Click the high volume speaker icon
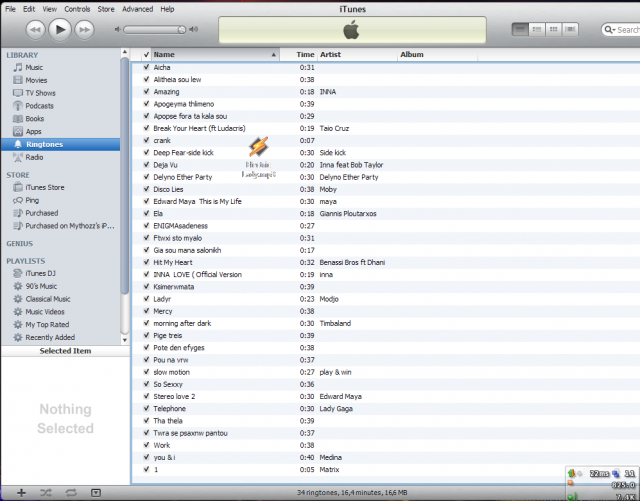 [x=194, y=29]
